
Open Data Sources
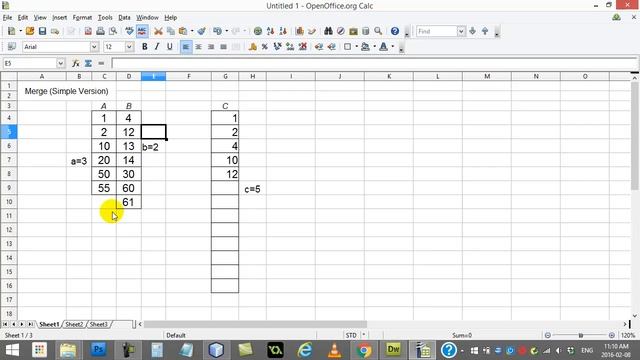[366, 31]
